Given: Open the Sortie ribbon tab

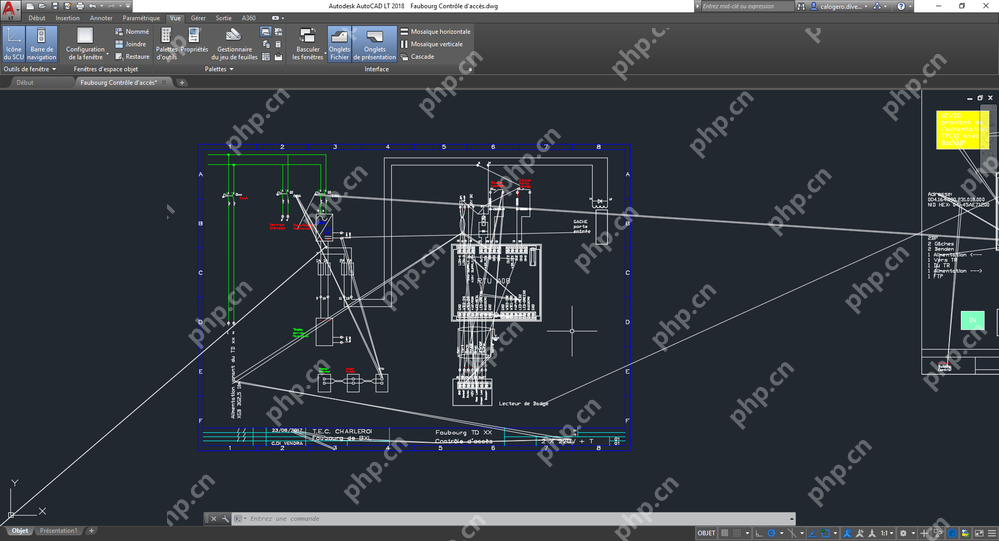Looking at the screenshot, I should 224,18.
